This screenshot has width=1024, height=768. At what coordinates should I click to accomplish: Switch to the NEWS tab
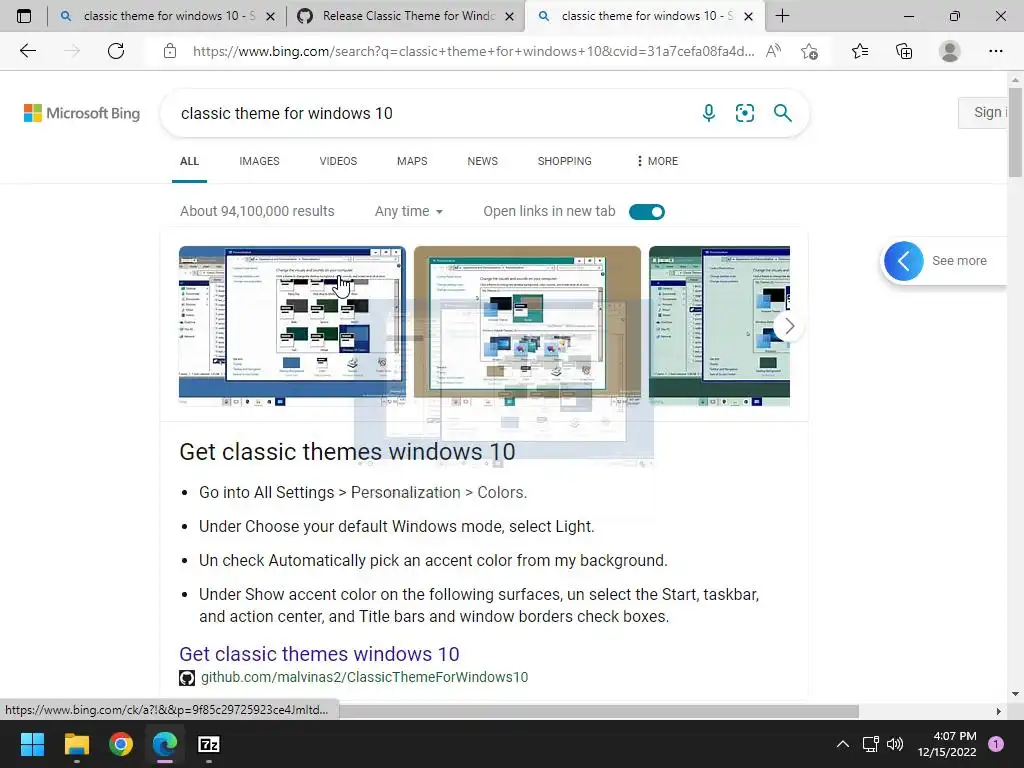[483, 161]
